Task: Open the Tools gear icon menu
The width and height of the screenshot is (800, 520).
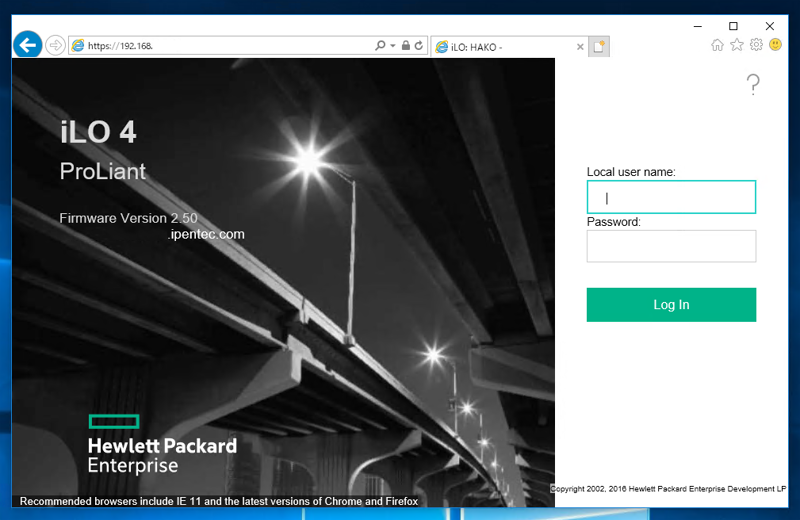Action: coord(756,45)
